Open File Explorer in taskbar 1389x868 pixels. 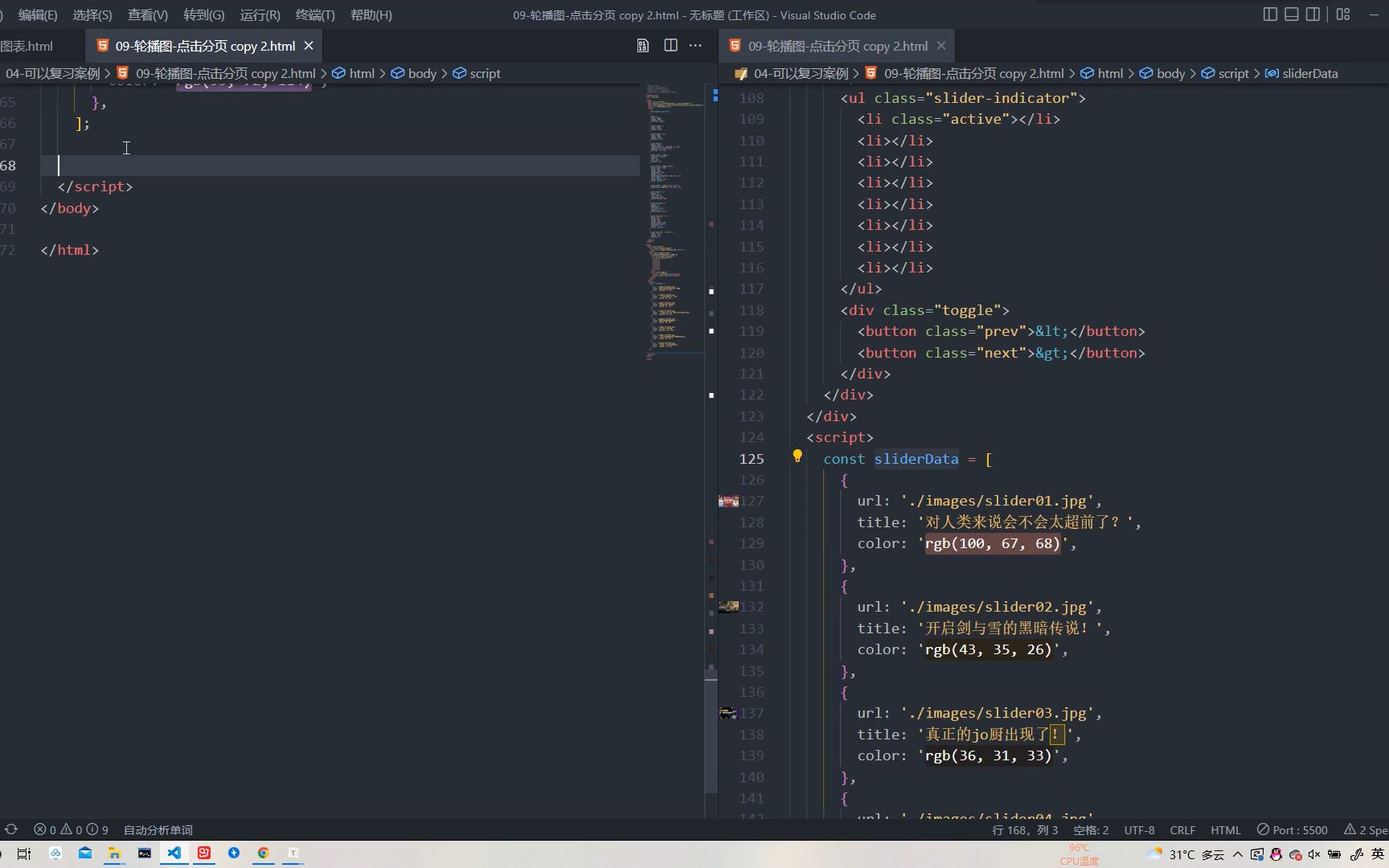tap(114, 854)
